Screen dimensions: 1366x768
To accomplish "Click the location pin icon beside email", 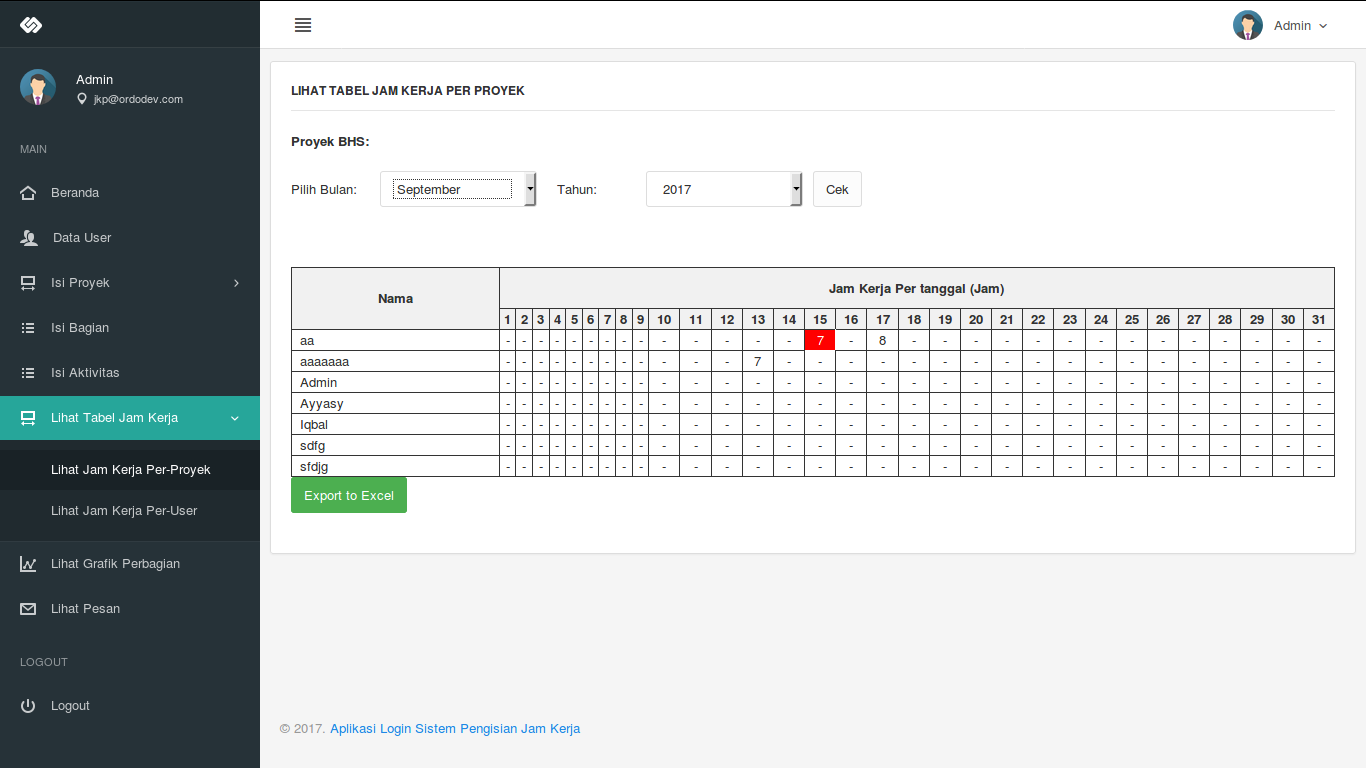I will pos(82,99).
